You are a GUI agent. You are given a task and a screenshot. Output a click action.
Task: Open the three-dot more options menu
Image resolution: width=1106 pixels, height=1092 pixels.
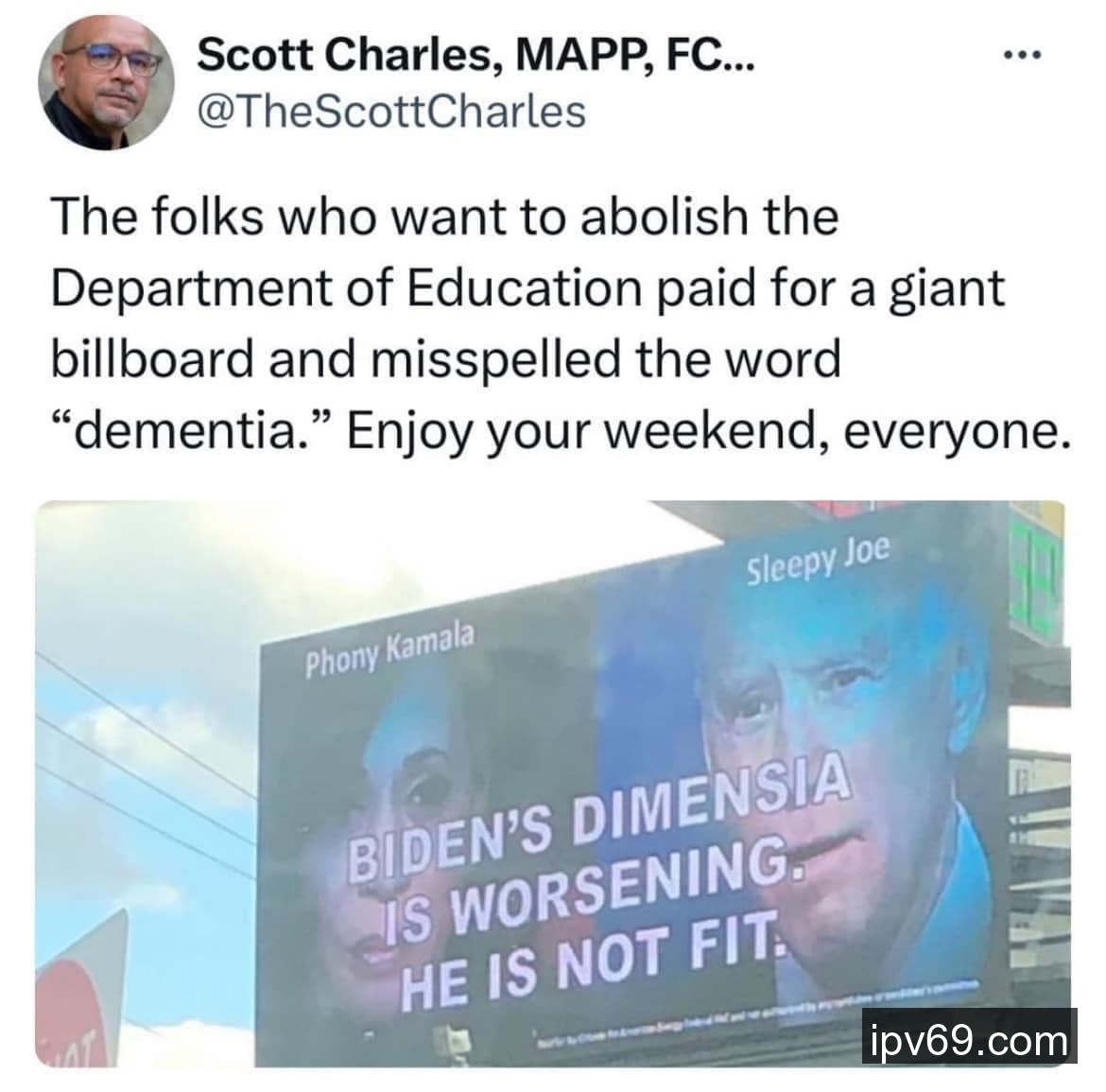click(x=1022, y=55)
